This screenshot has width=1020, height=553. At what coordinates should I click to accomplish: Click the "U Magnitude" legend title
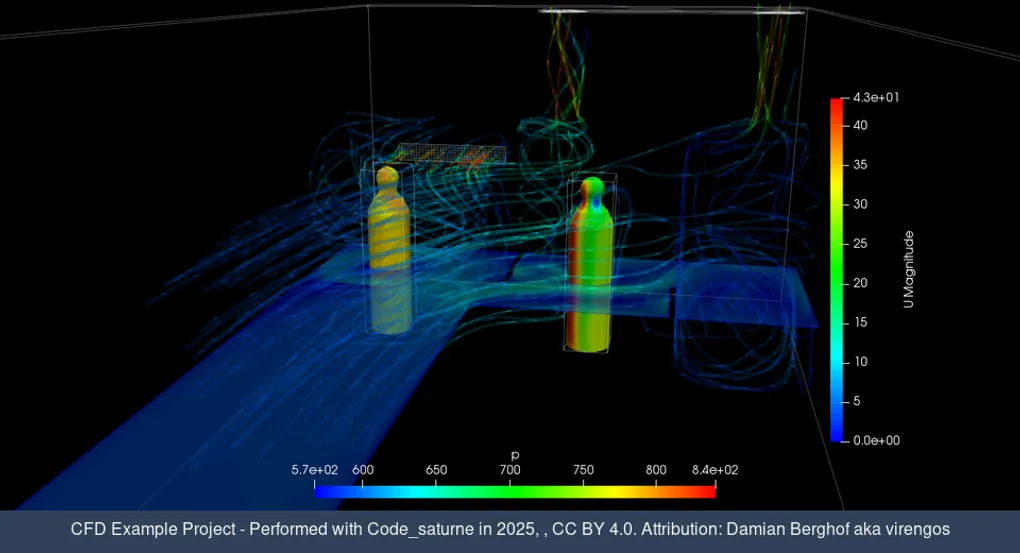[909, 269]
